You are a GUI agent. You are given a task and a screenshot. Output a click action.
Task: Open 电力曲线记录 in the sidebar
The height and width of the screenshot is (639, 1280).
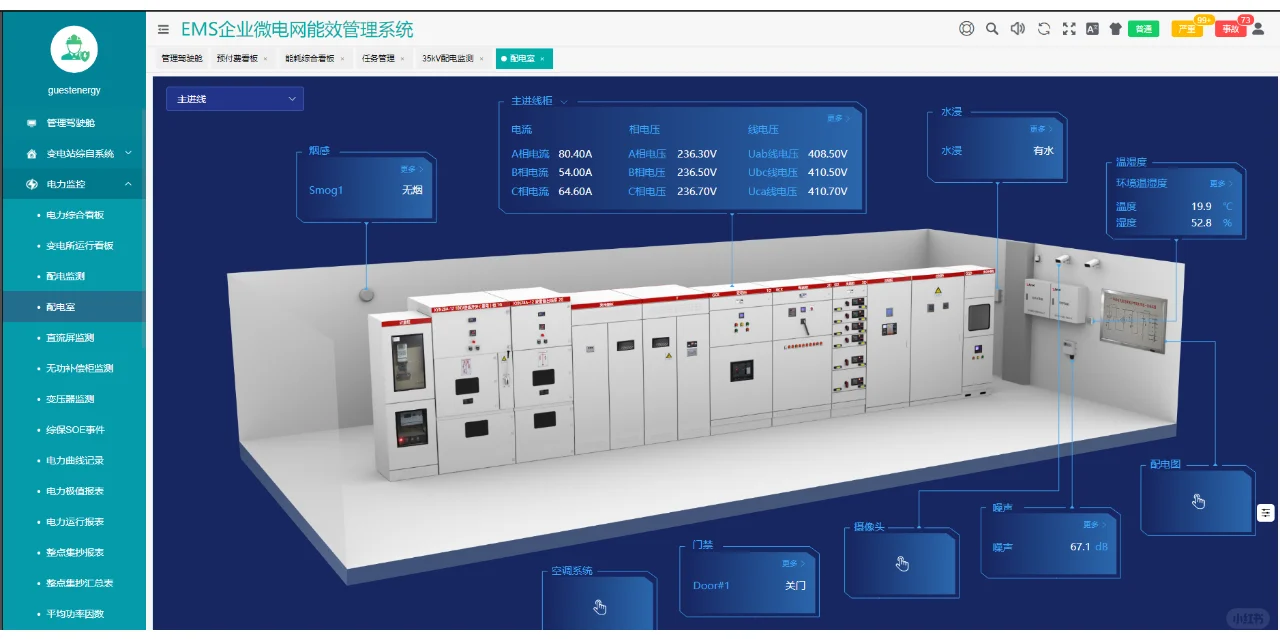pos(75,461)
